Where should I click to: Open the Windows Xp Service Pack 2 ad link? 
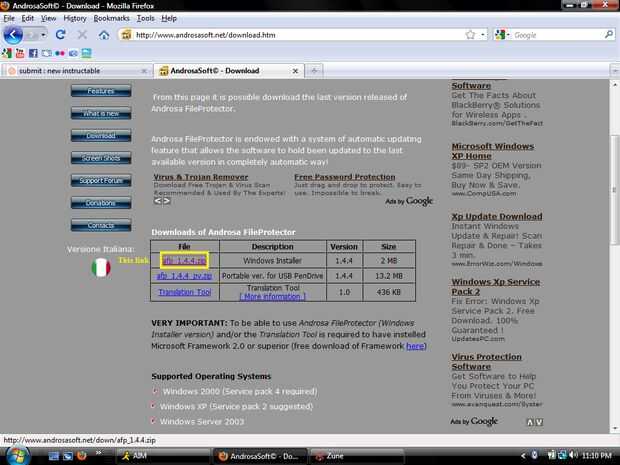495,287
